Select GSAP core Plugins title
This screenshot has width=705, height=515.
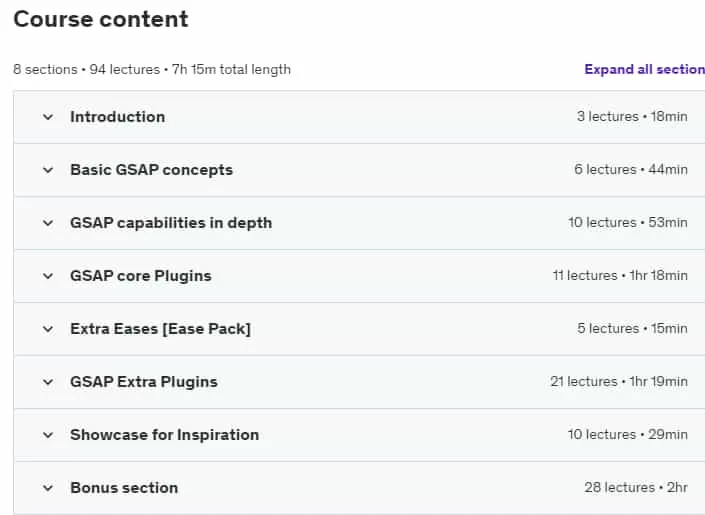[x=141, y=276]
